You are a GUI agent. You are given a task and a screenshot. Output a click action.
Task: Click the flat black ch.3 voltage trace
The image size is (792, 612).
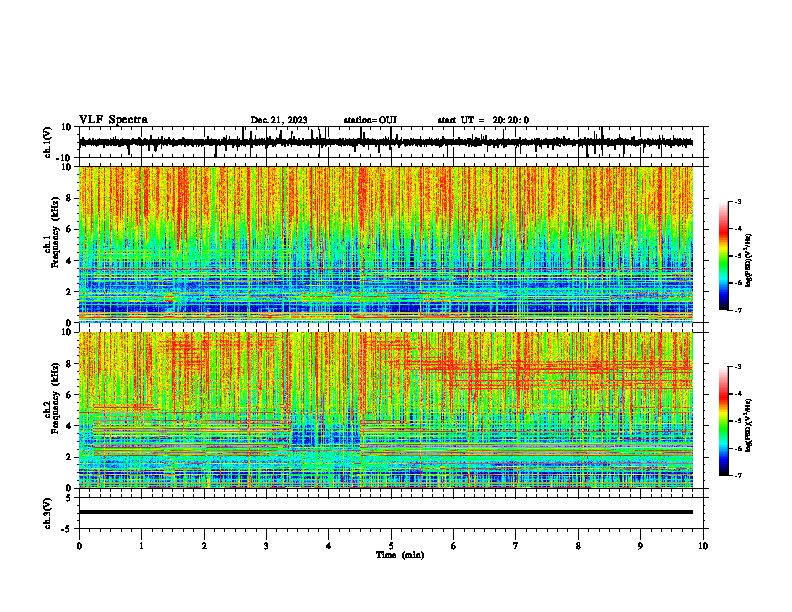[386, 512]
